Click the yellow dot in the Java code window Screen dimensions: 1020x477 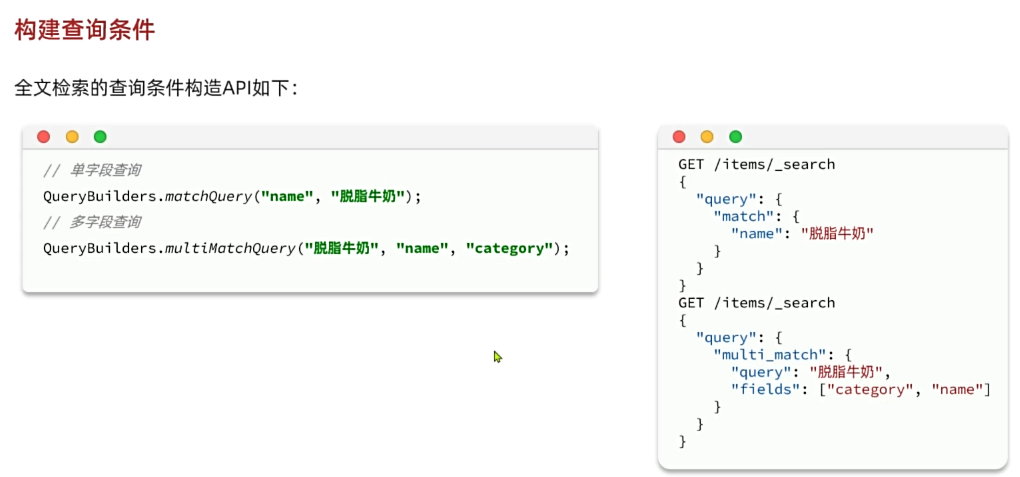pos(72,137)
